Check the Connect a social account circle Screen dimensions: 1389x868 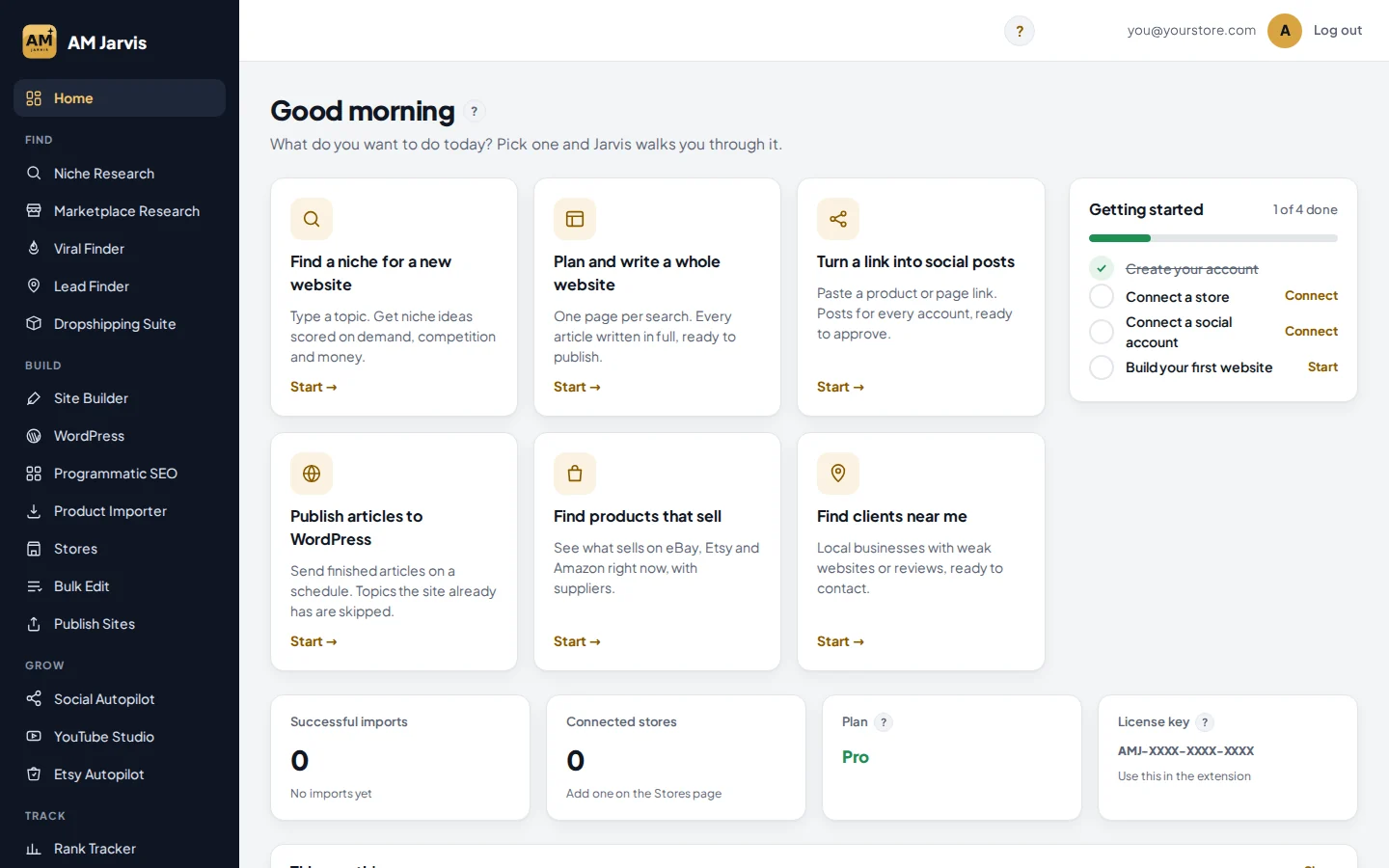coord(1102,332)
